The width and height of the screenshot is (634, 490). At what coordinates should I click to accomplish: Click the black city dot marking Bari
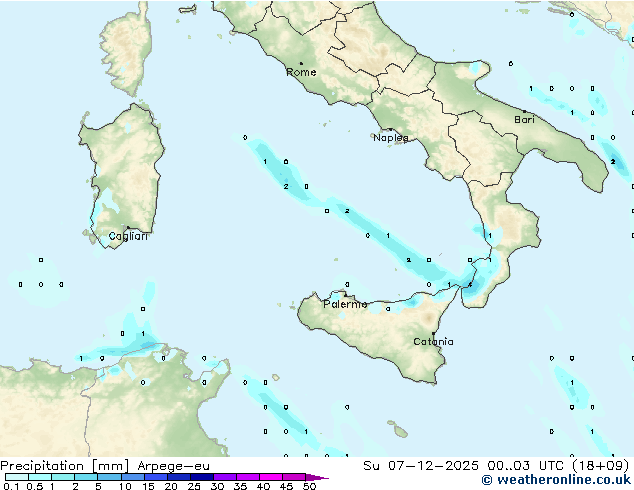(x=524, y=111)
